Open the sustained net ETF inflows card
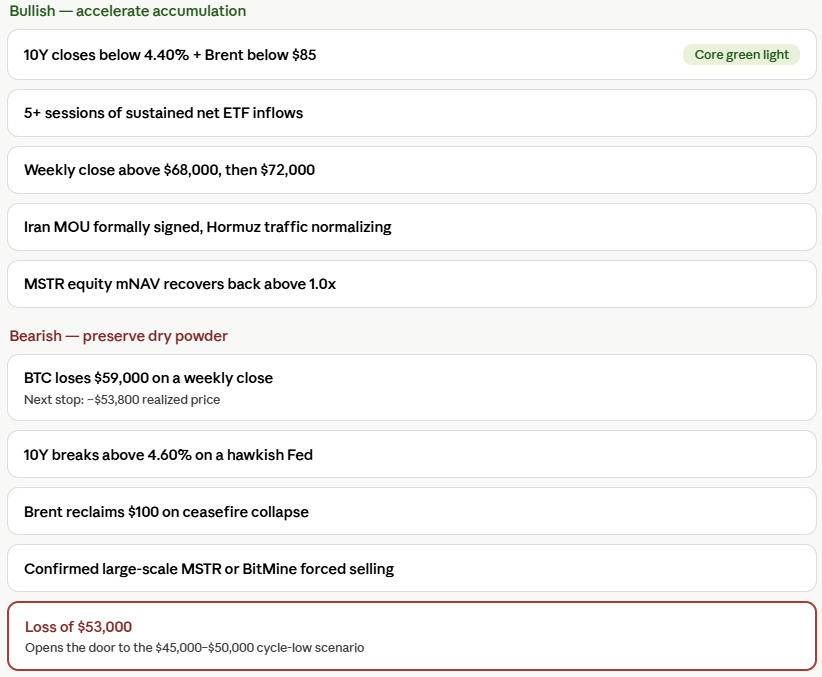Viewport: 822px width, 677px height. tap(412, 113)
